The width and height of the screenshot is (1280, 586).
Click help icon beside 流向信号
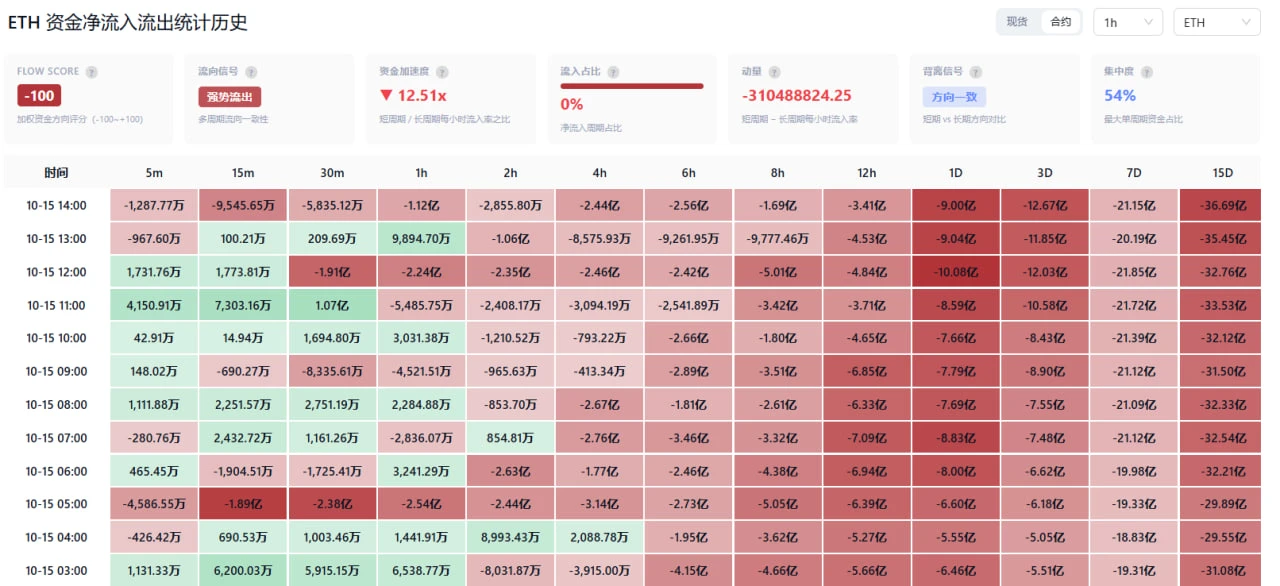(x=251, y=72)
